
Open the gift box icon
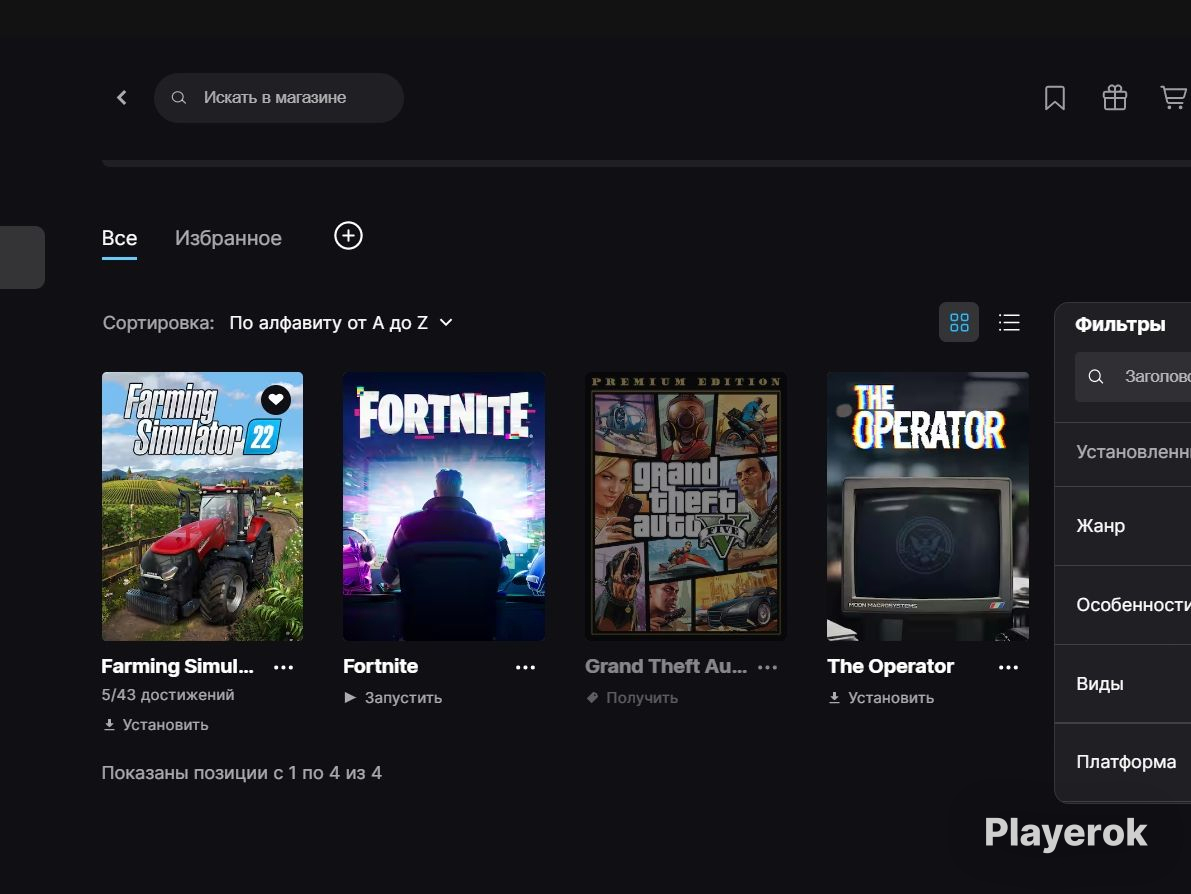pos(1114,98)
